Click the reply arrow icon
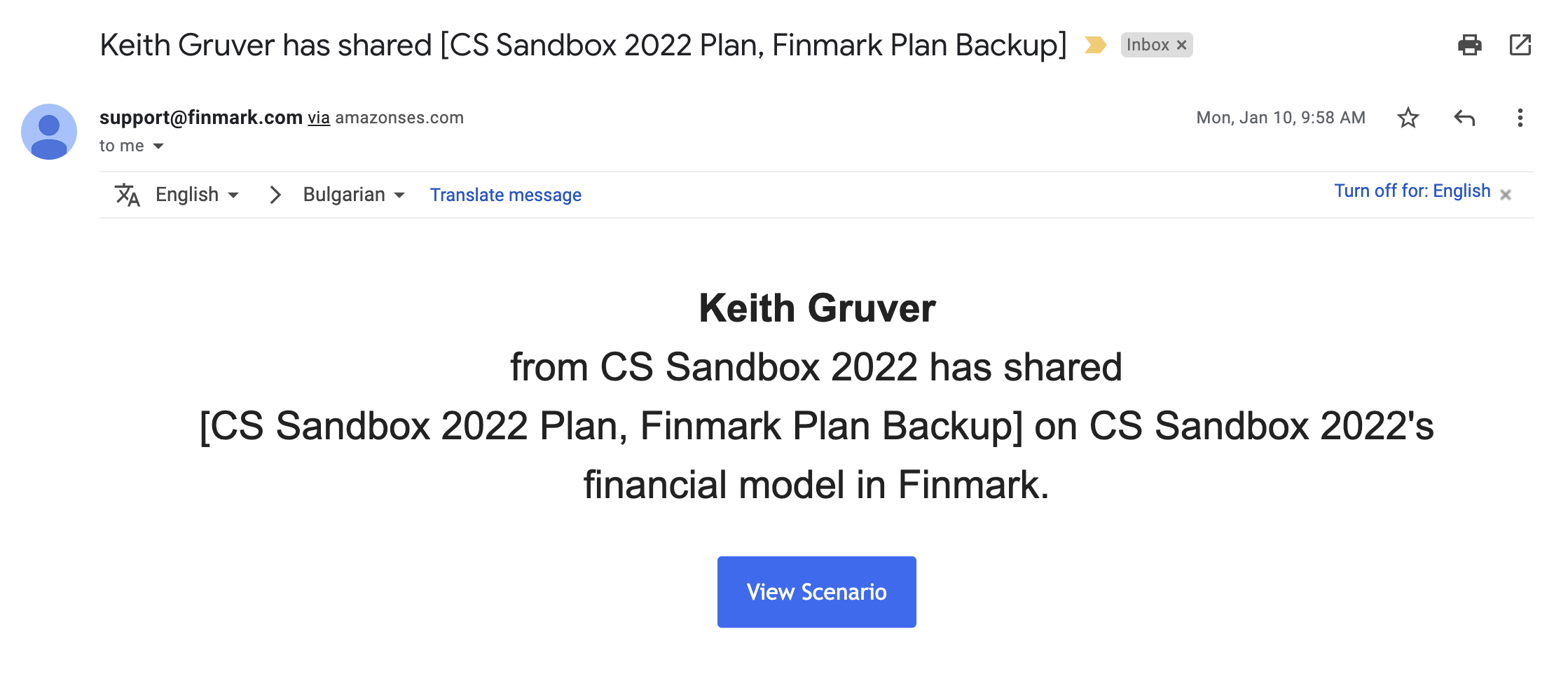The width and height of the screenshot is (1568, 674). [x=1464, y=118]
